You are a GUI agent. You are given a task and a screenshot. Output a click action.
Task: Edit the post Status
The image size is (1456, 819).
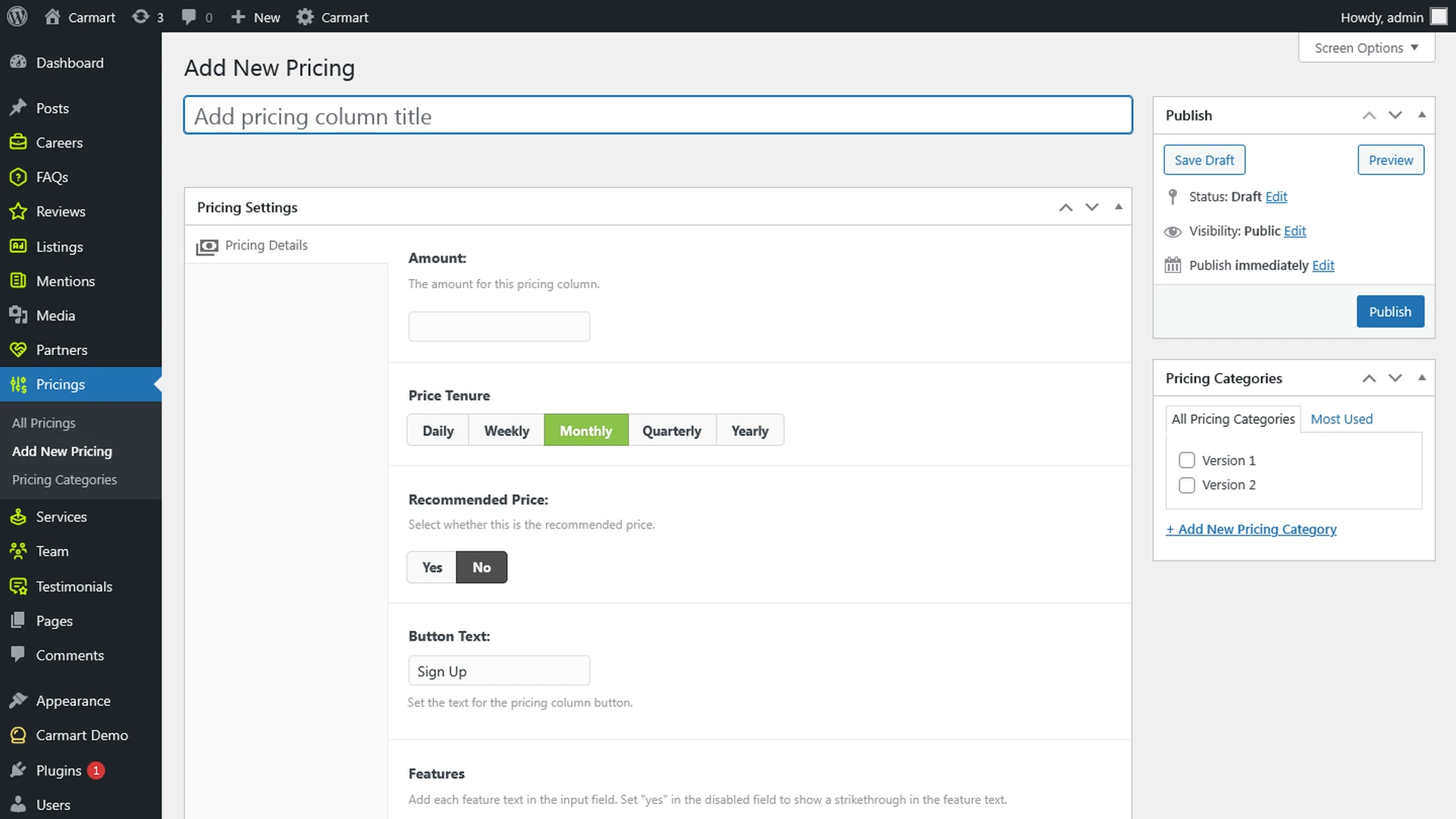1276,196
